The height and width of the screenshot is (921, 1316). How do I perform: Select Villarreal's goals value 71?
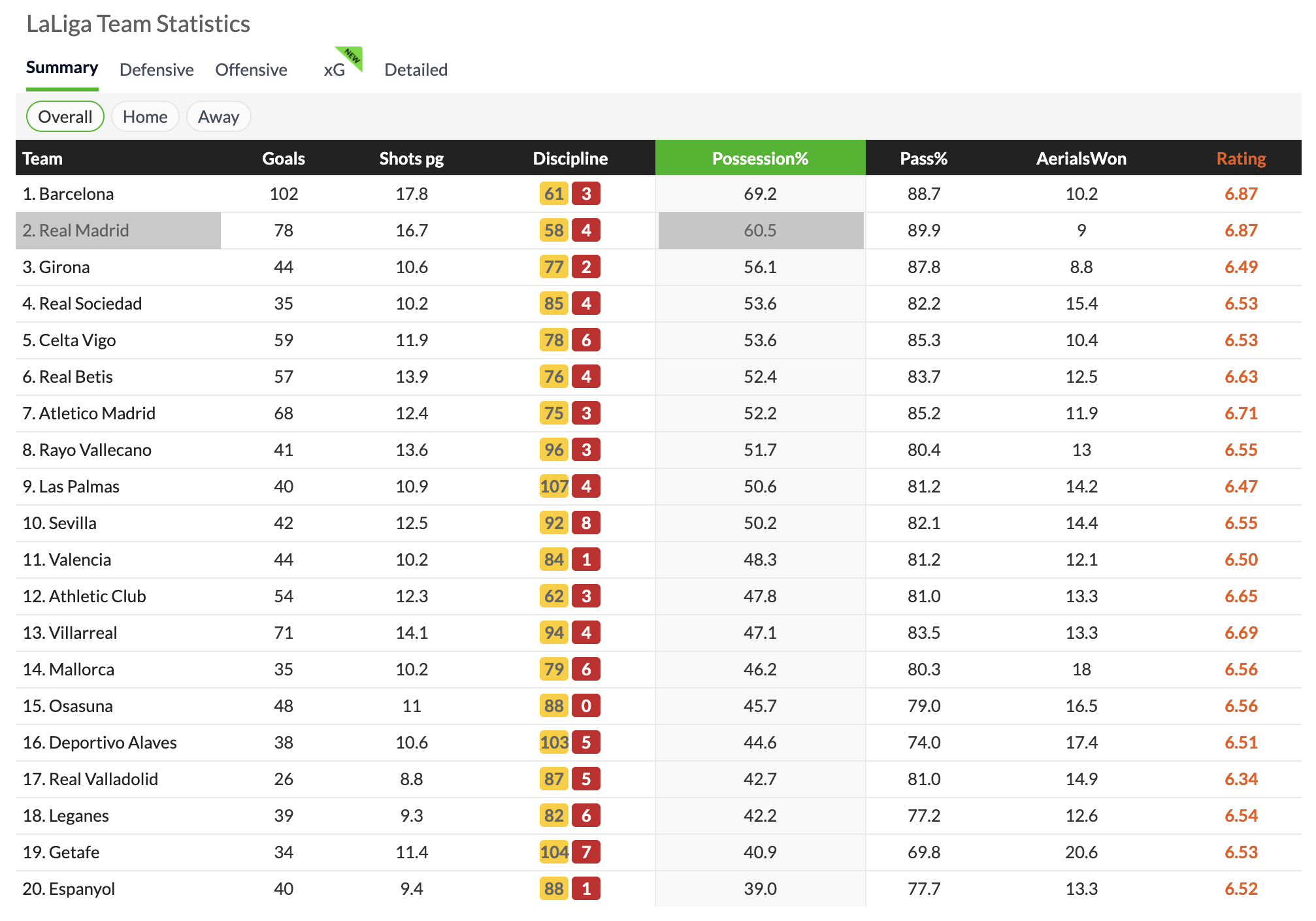coord(284,633)
